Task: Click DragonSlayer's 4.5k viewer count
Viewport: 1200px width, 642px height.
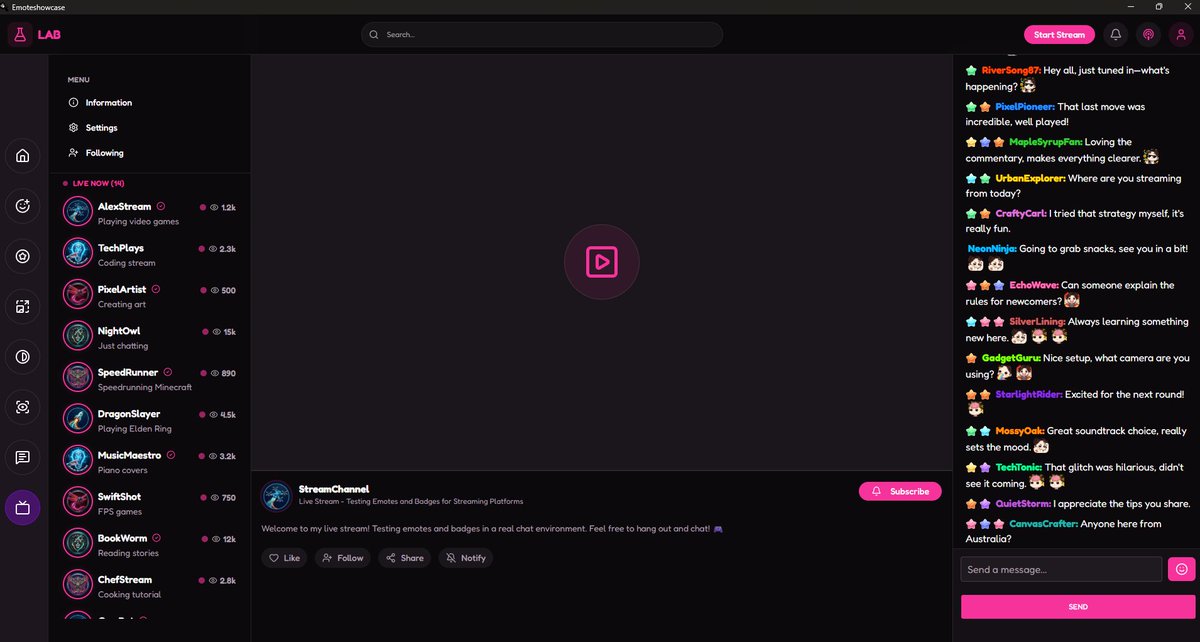Action: (x=228, y=414)
